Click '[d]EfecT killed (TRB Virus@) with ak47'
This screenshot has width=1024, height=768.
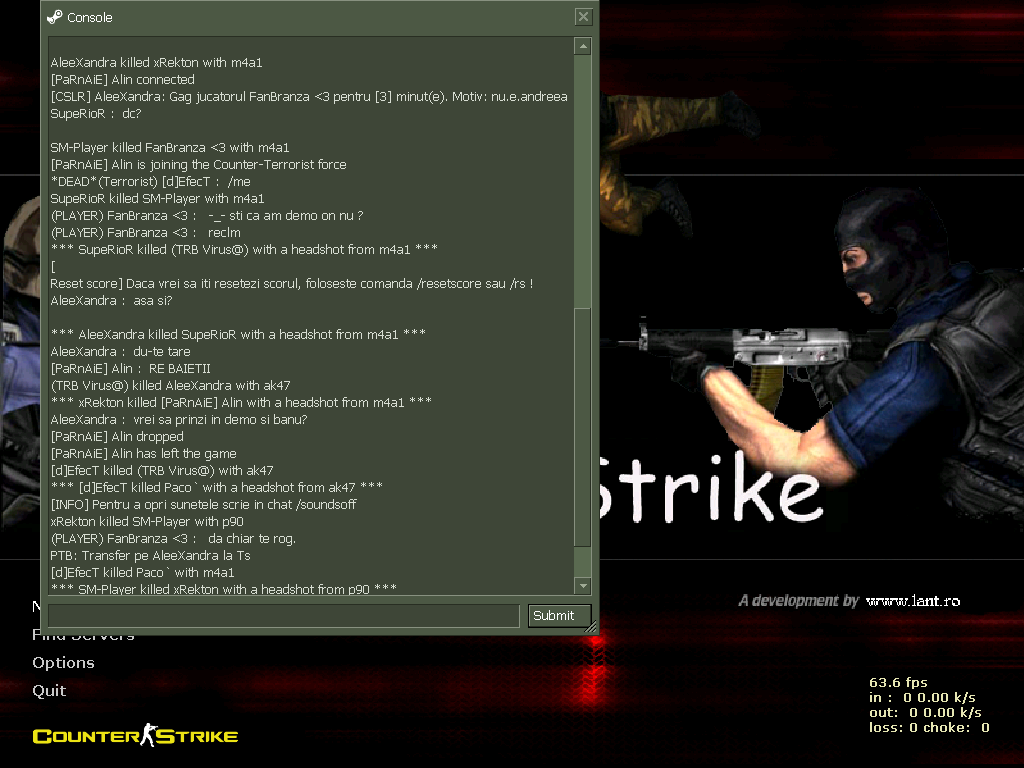pos(161,470)
